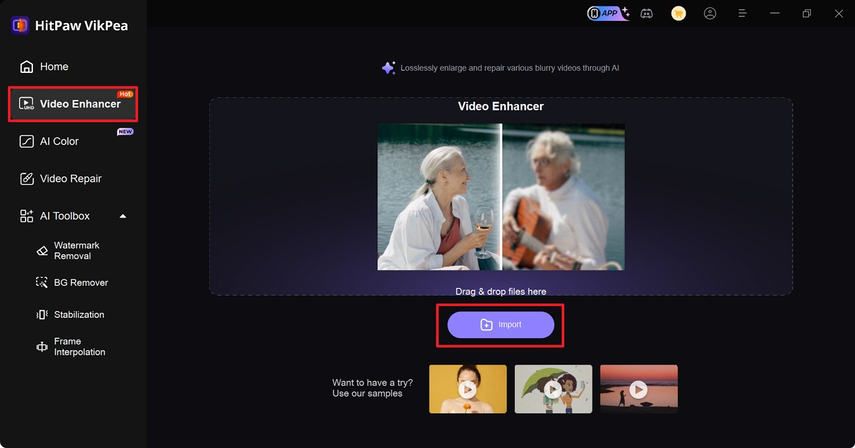
Task: Click the sparkle AI icon above drop area
Action: (388, 68)
